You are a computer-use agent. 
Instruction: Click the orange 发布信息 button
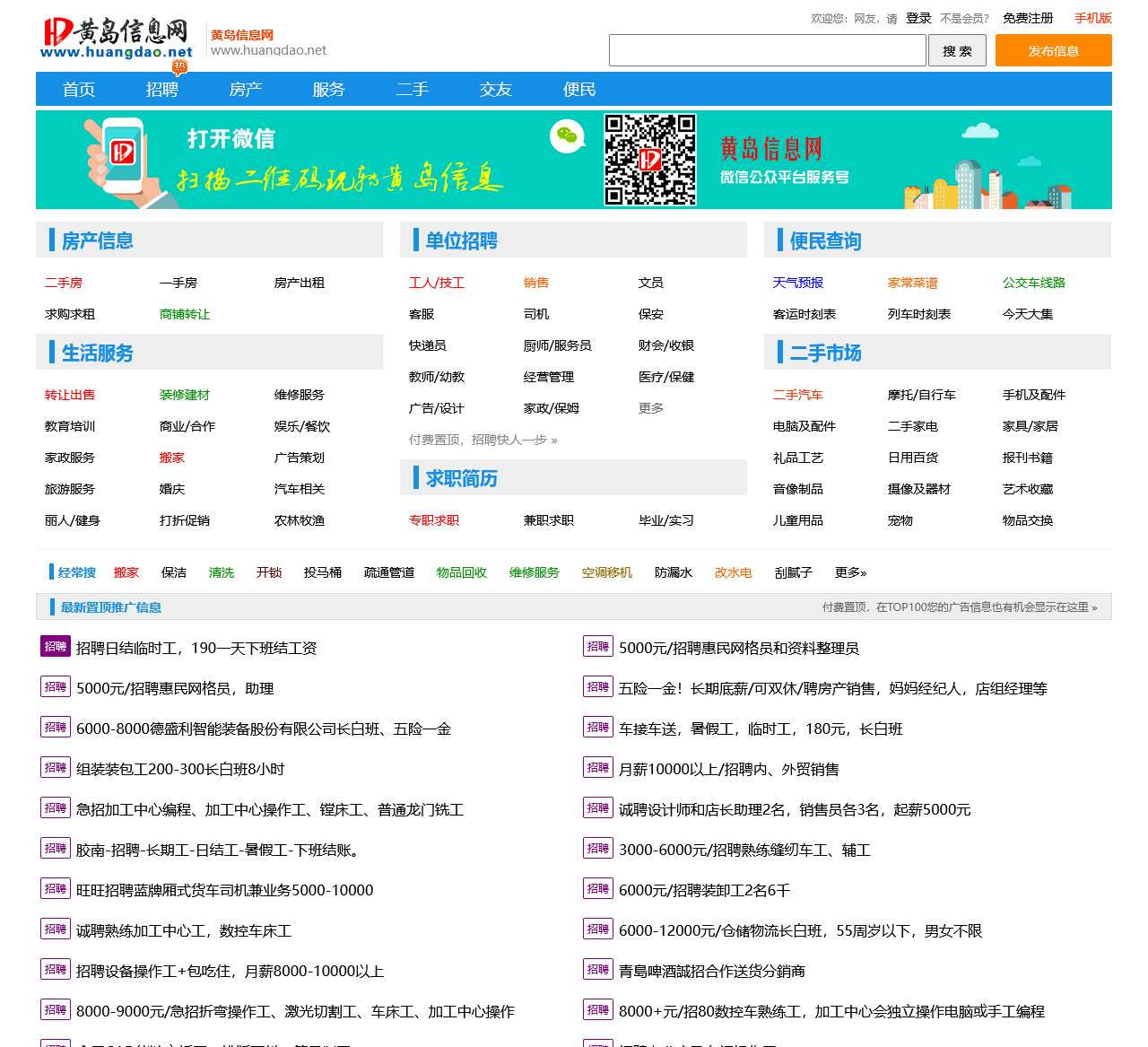coord(1053,51)
